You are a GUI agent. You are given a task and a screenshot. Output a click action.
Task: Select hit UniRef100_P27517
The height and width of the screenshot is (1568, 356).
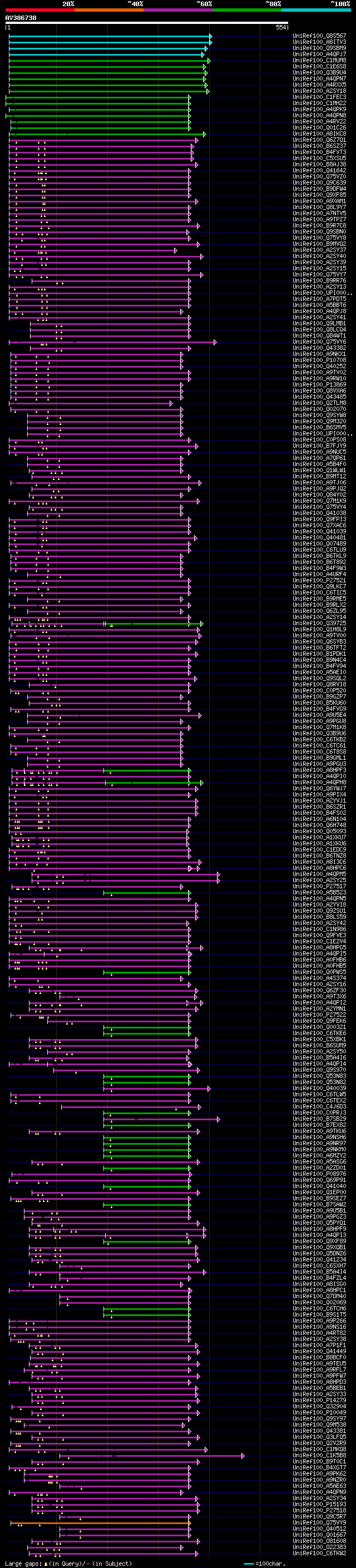(x=319, y=886)
